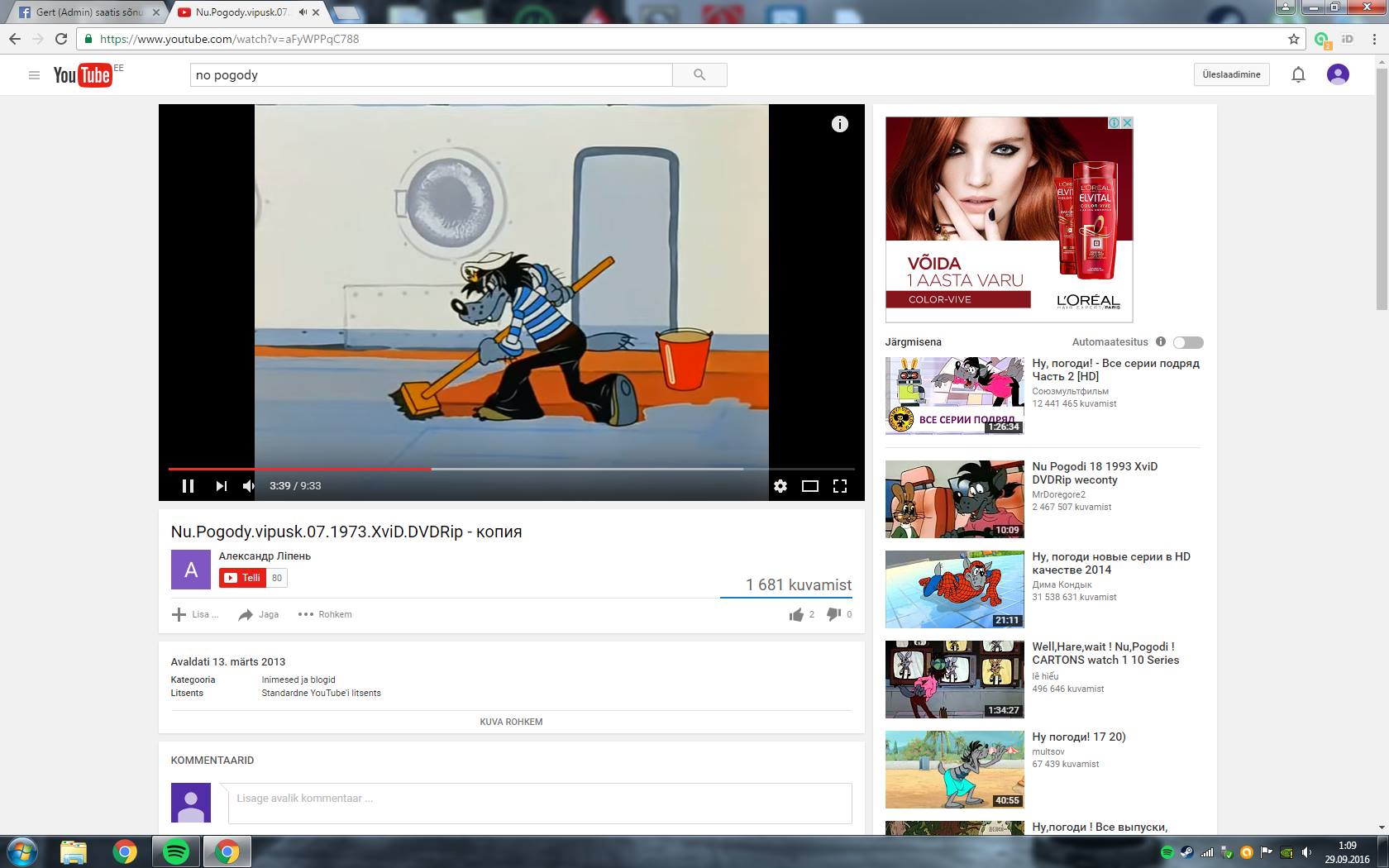1389x868 pixels.
Task: Bookmark page with star icon
Action: click(x=1294, y=39)
